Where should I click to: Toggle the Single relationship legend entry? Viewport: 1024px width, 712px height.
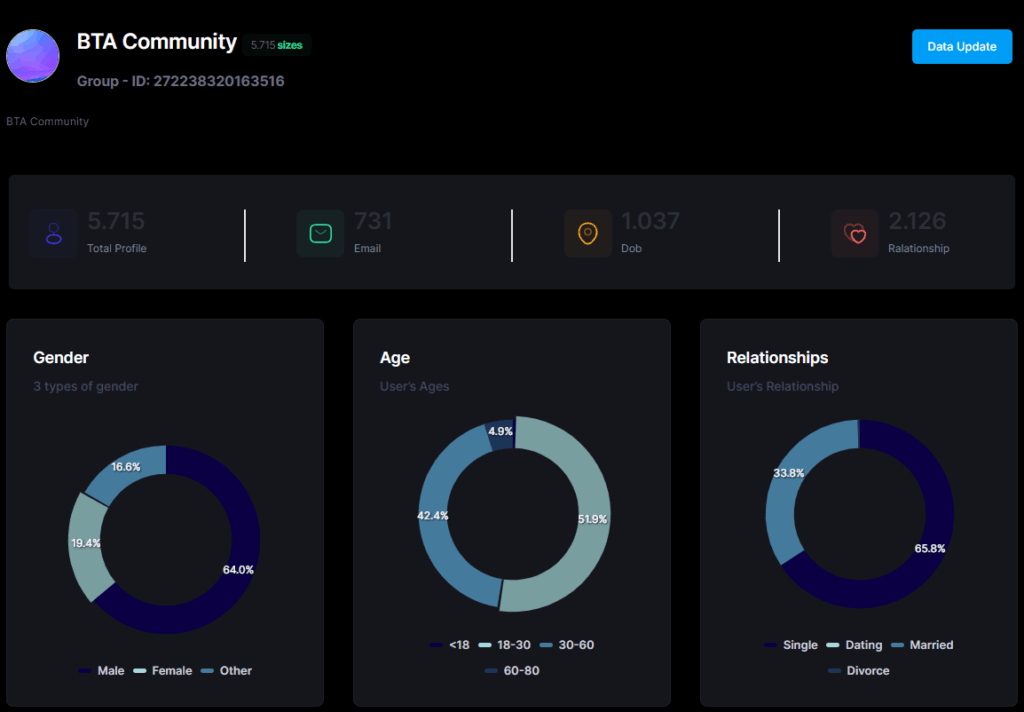791,645
